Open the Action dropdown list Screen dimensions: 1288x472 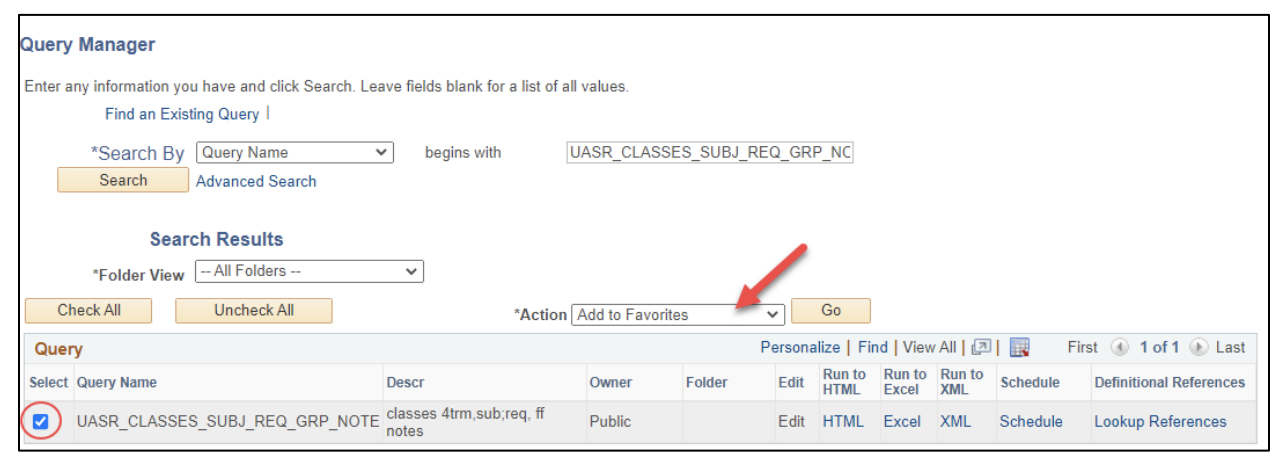pos(678,315)
